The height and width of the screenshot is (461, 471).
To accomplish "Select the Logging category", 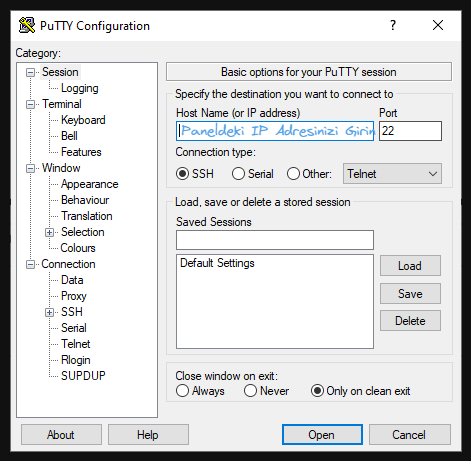I will point(80,88).
